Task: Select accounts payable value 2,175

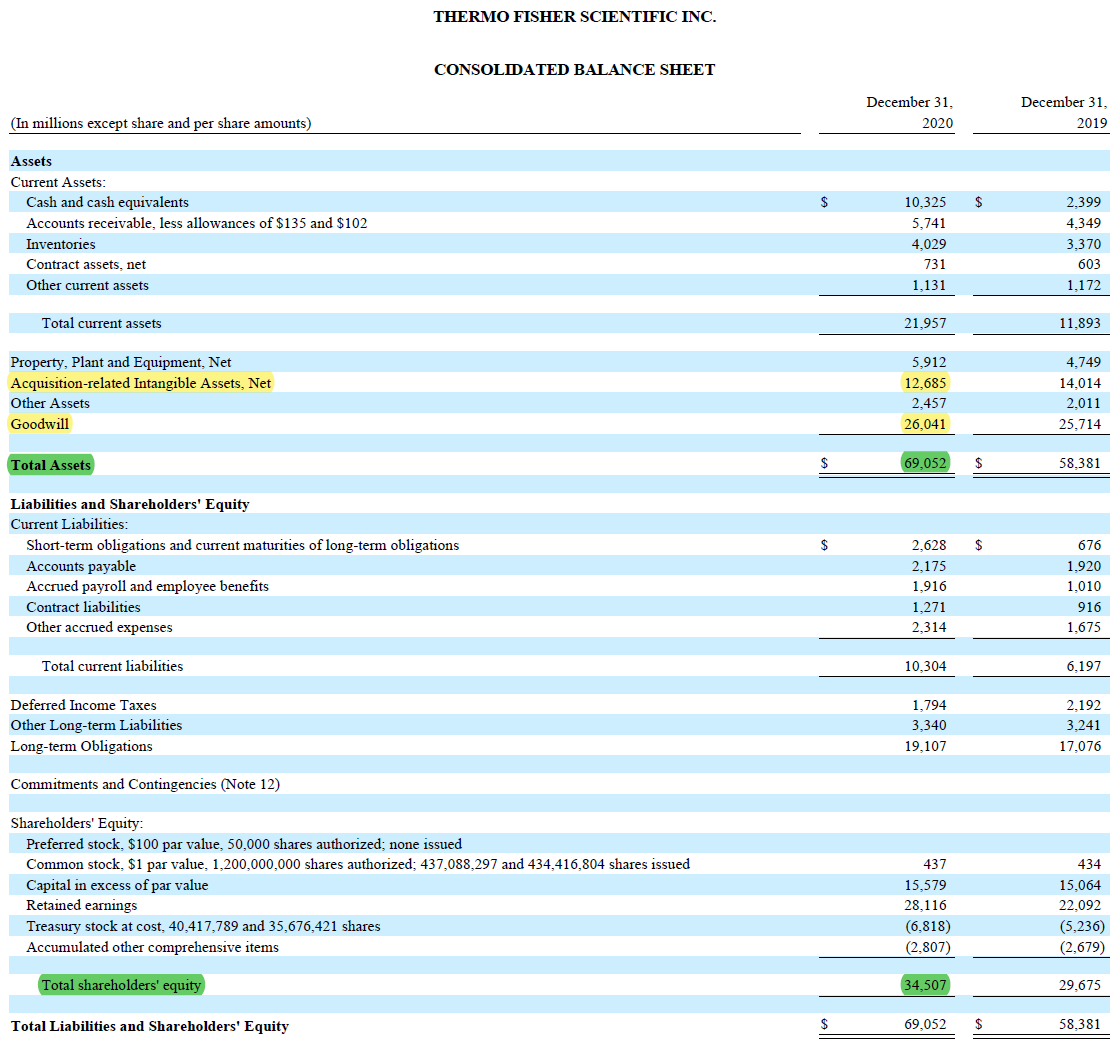Action: (x=928, y=566)
